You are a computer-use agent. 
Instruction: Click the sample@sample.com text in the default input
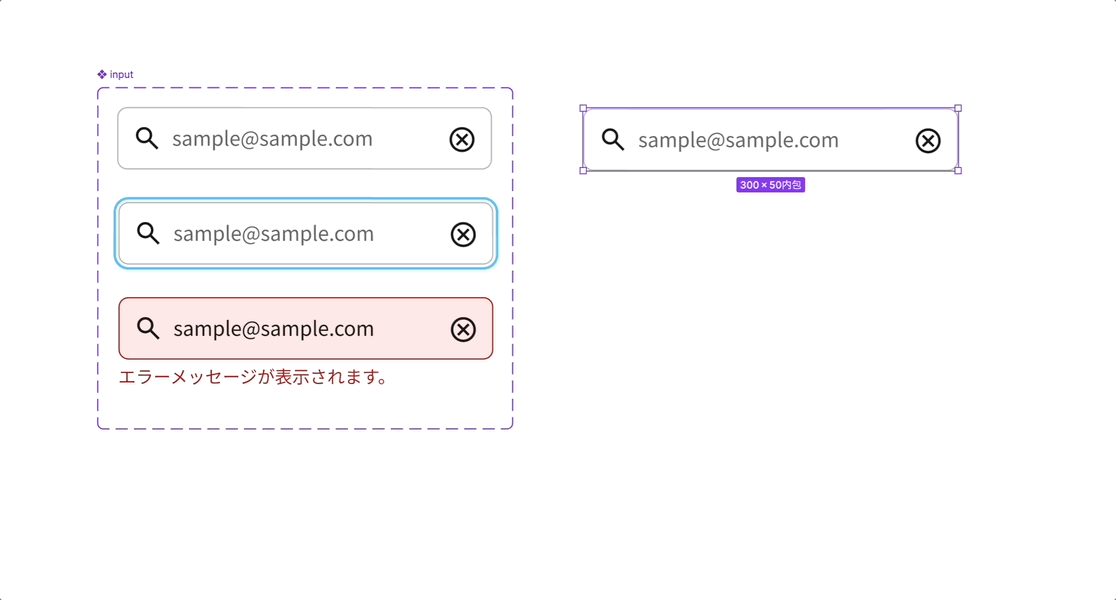click(272, 139)
